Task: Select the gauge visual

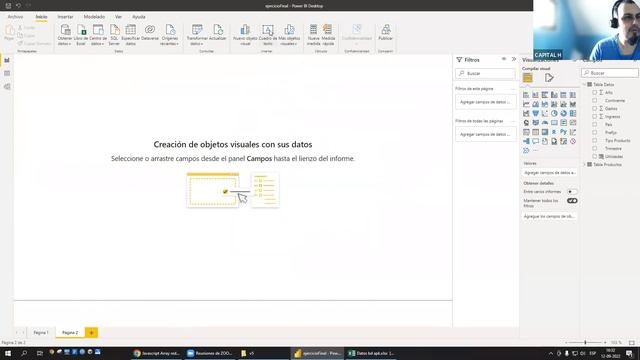Action: [545, 123]
